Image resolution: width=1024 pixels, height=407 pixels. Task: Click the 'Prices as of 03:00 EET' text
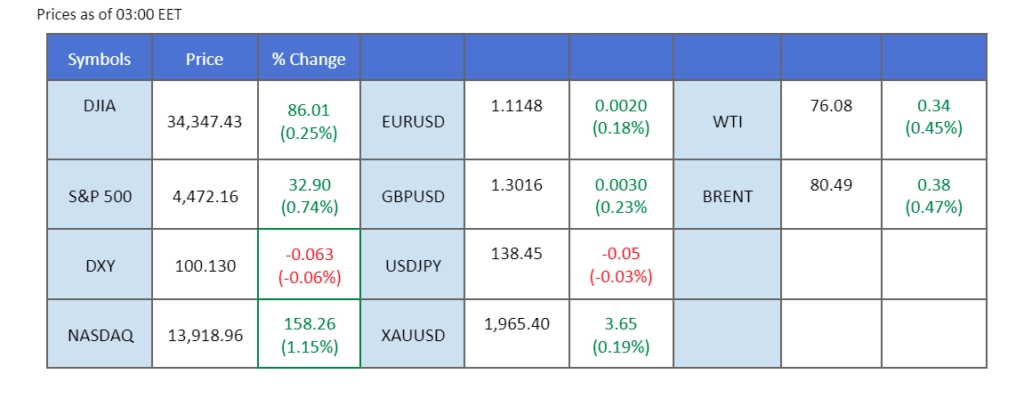point(108,15)
